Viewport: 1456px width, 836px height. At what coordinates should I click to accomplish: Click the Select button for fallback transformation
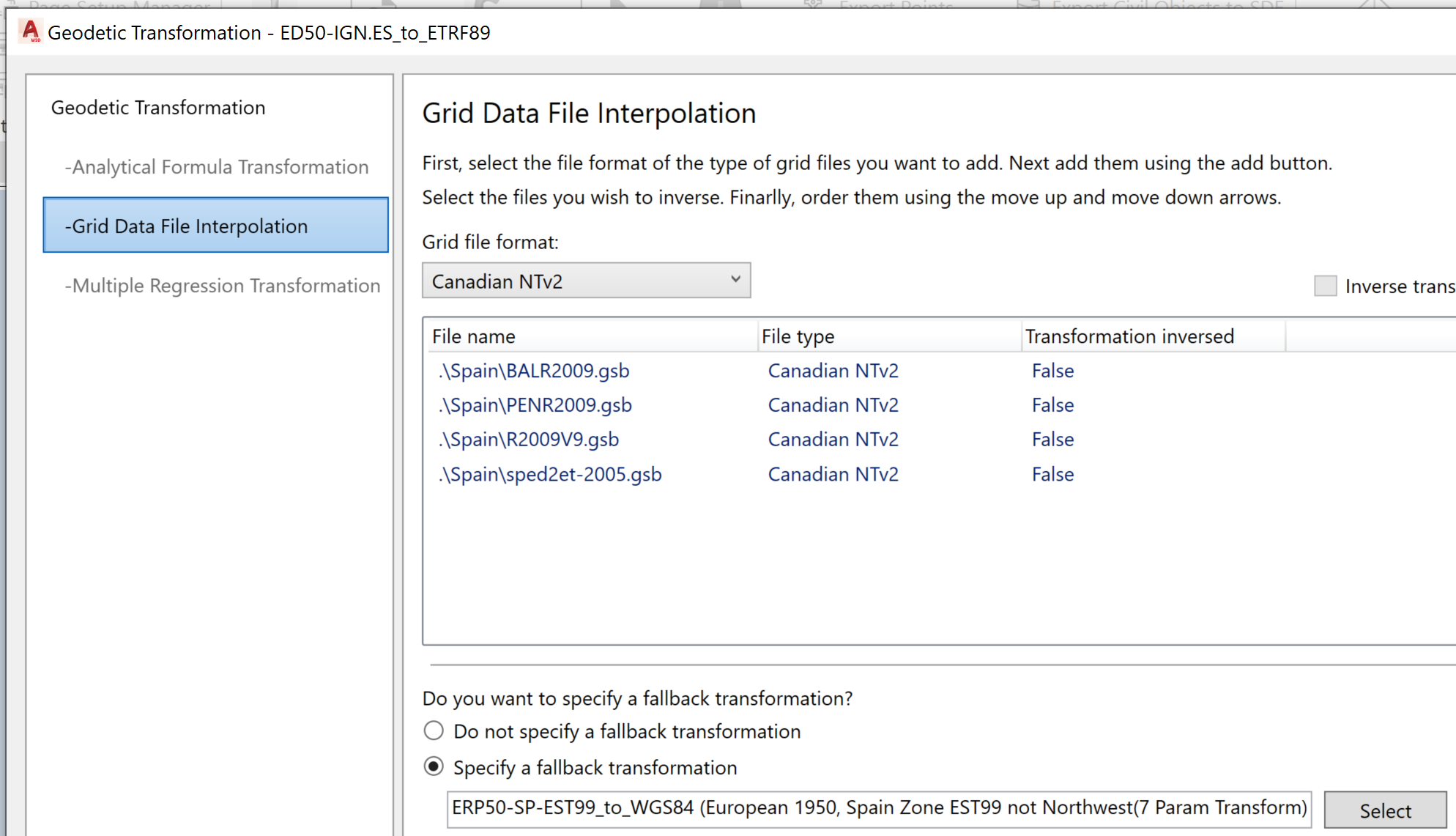[1385, 810]
